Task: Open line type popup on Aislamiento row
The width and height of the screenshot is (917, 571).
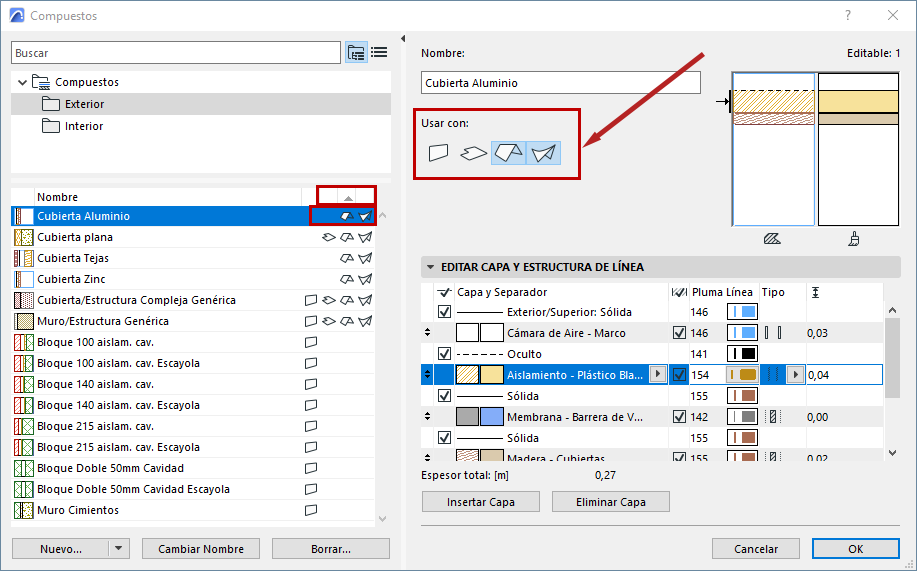Action: [x=795, y=374]
